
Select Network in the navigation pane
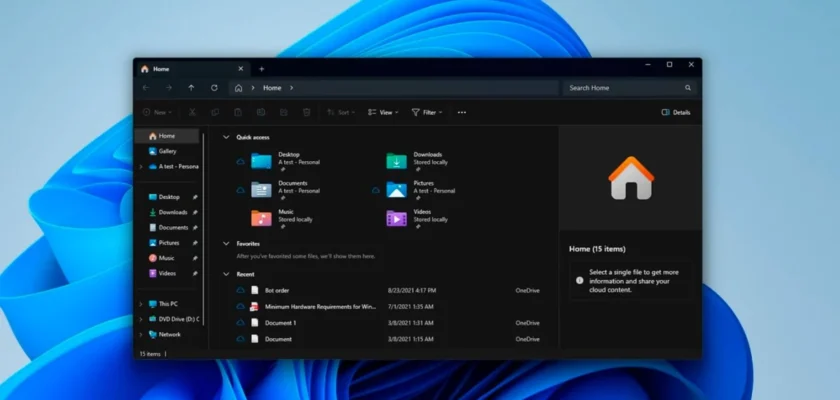[x=169, y=334]
